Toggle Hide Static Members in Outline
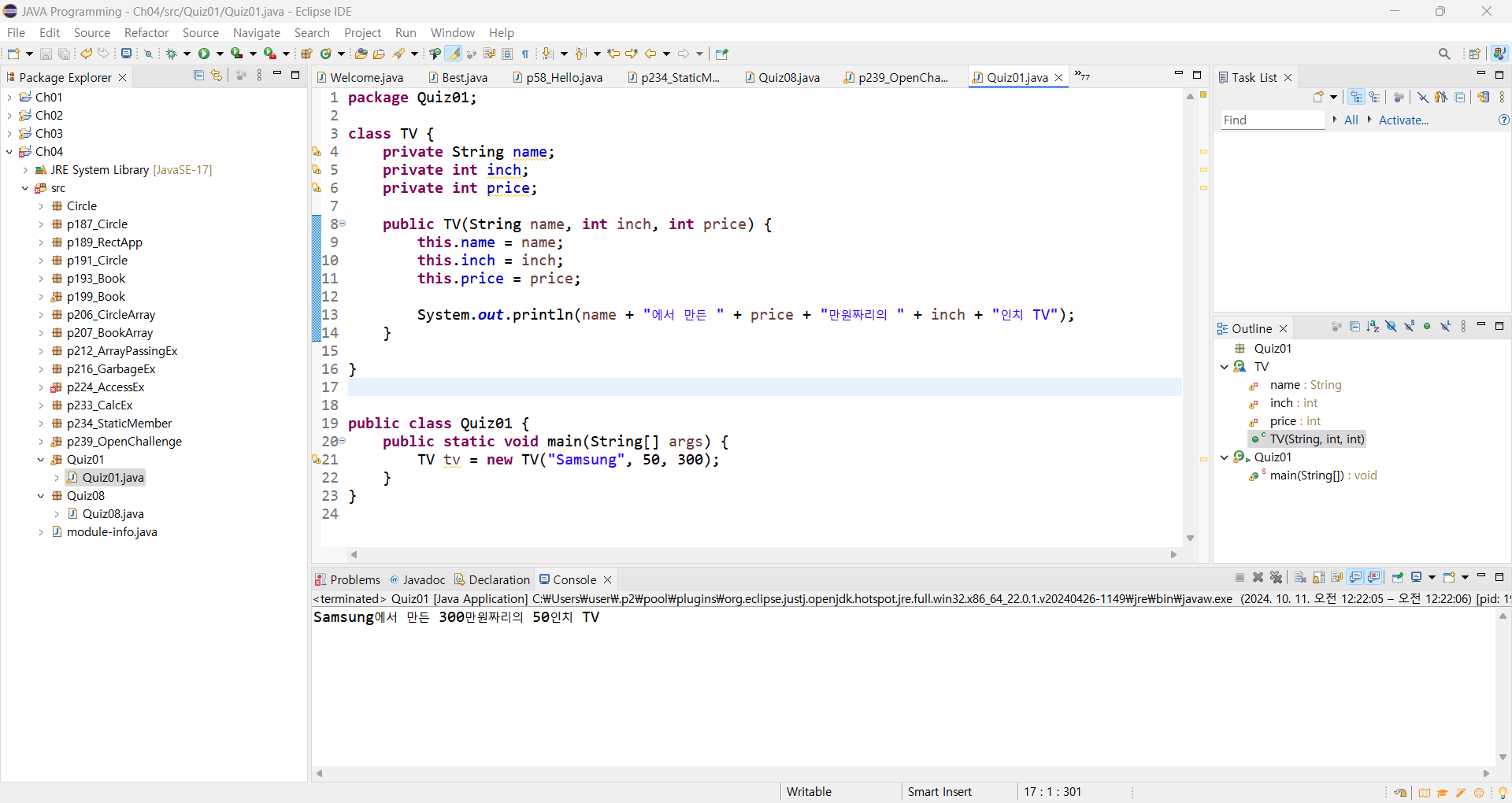This screenshot has width=1512, height=803. click(x=1409, y=327)
